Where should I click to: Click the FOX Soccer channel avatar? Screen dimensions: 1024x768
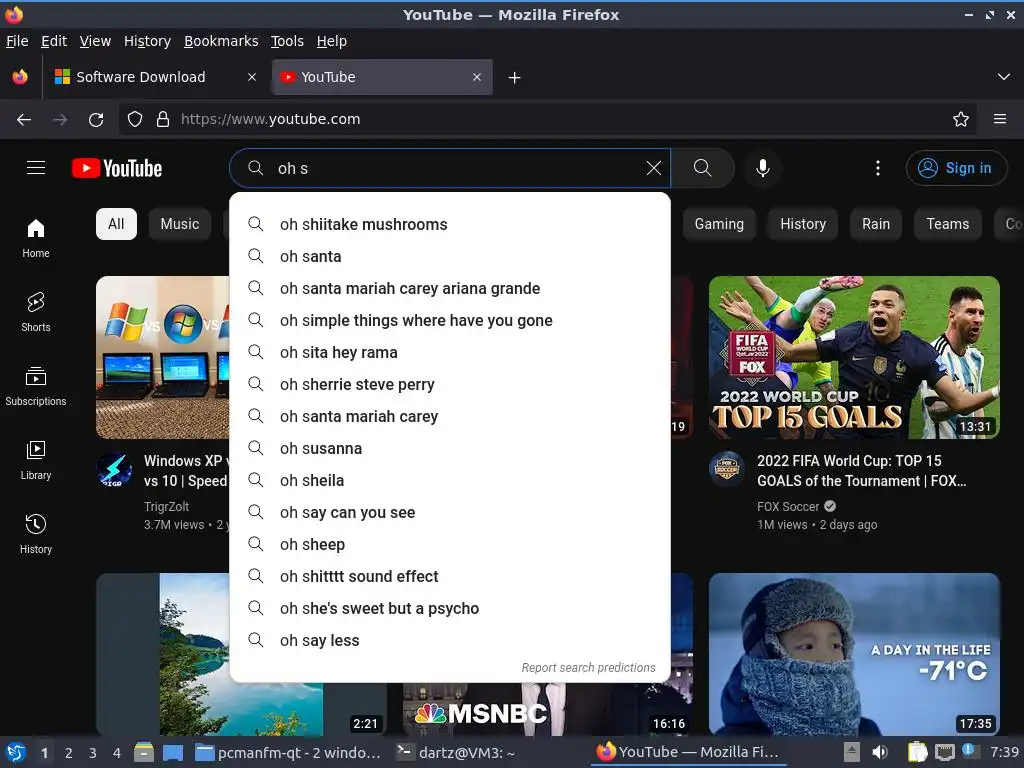(727, 469)
